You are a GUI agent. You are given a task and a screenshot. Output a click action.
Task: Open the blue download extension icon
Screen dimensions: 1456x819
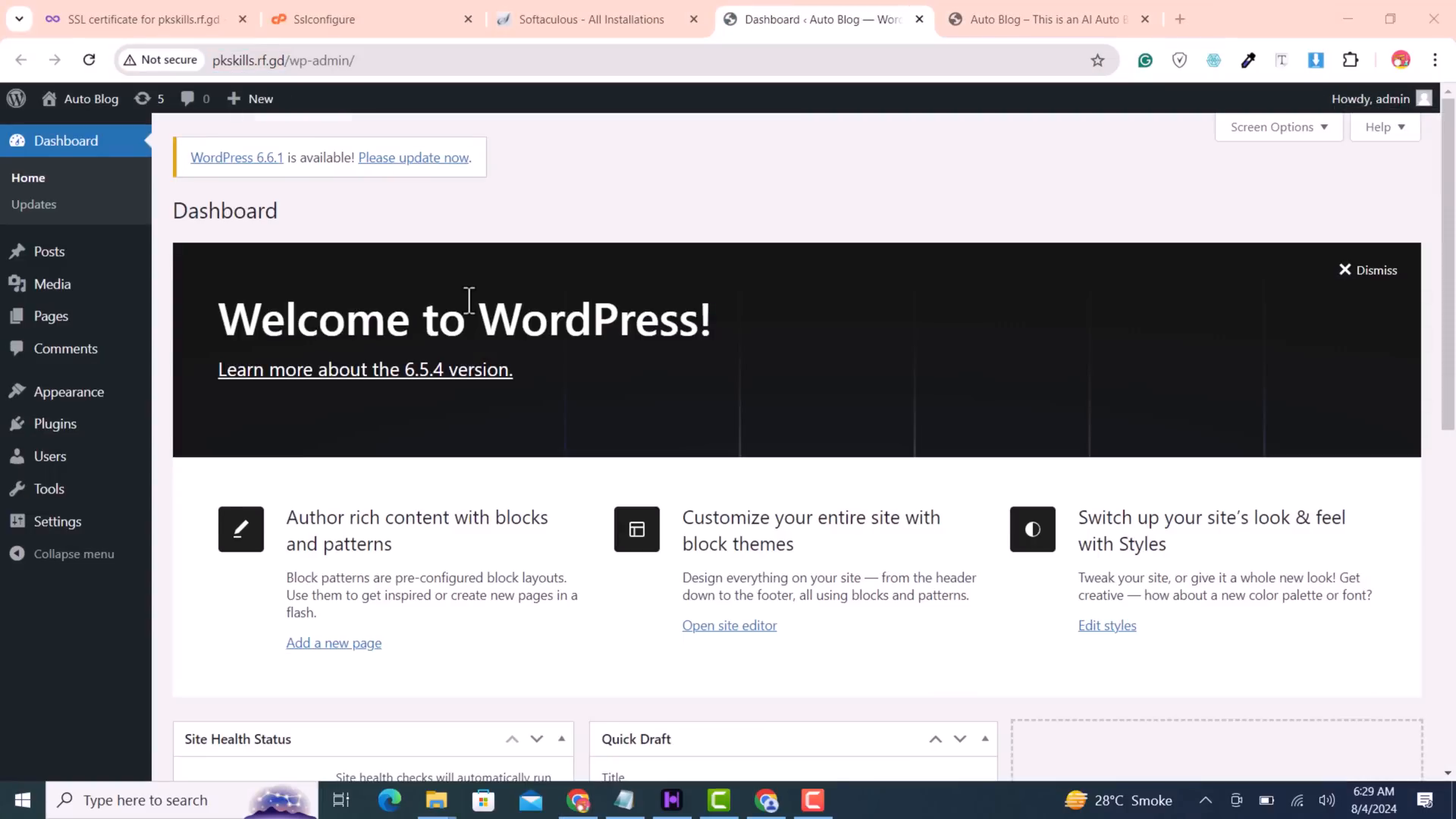[1316, 60]
